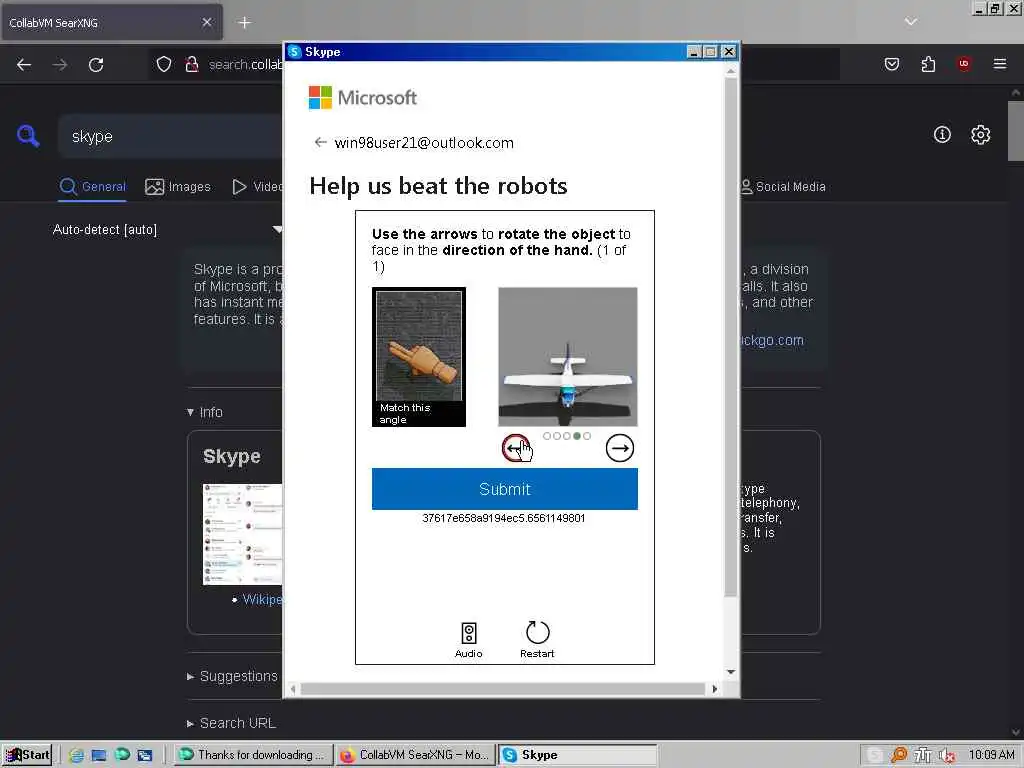Viewport: 1024px width, 768px height.
Task: Minimize the Skype dialog window
Action: tap(694, 52)
